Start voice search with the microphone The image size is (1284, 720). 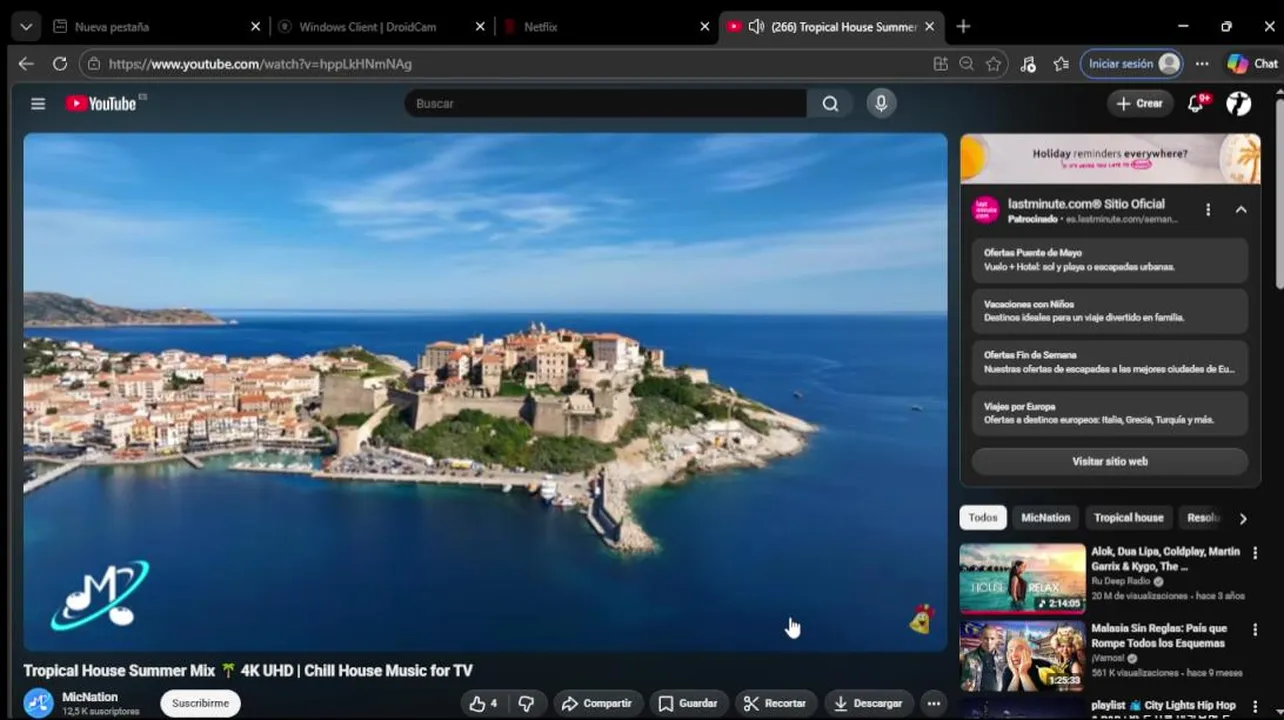(881, 103)
